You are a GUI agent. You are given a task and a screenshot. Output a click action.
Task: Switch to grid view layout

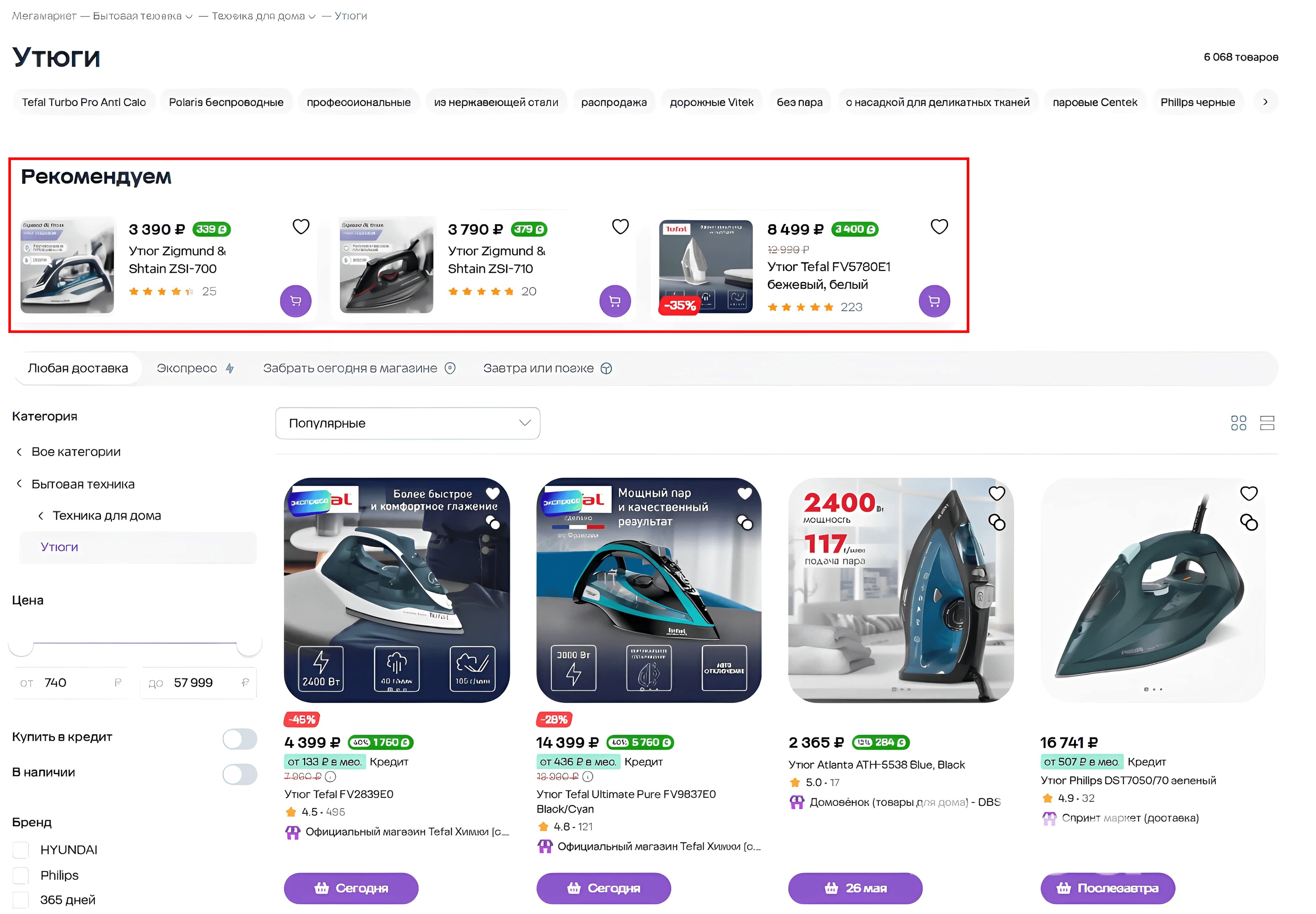1238,423
